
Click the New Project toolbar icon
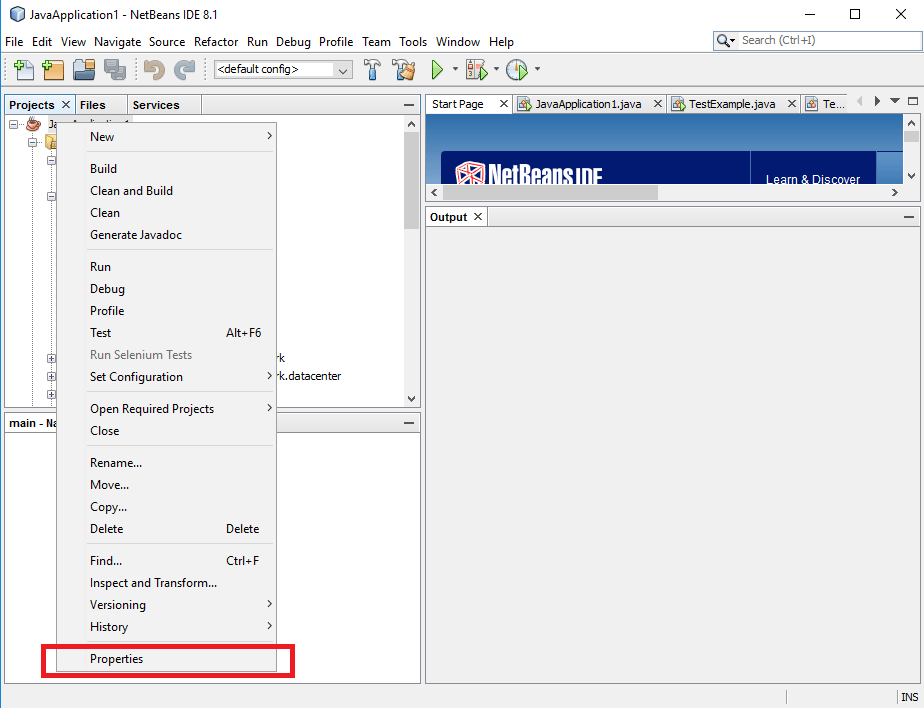[x=53, y=70]
